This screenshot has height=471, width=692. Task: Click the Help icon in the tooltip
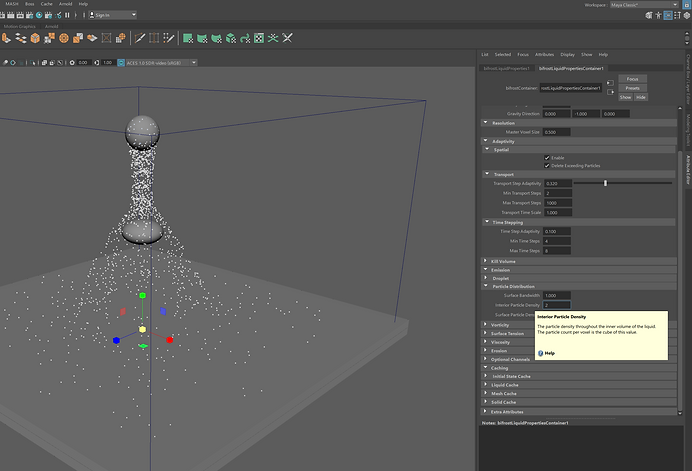tap(541, 353)
